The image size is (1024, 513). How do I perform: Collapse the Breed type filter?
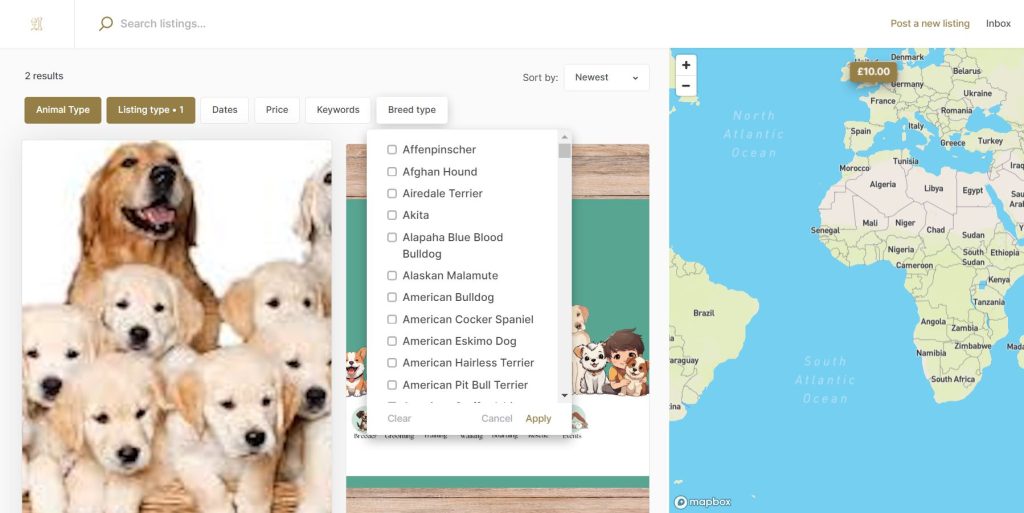[x=412, y=110]
